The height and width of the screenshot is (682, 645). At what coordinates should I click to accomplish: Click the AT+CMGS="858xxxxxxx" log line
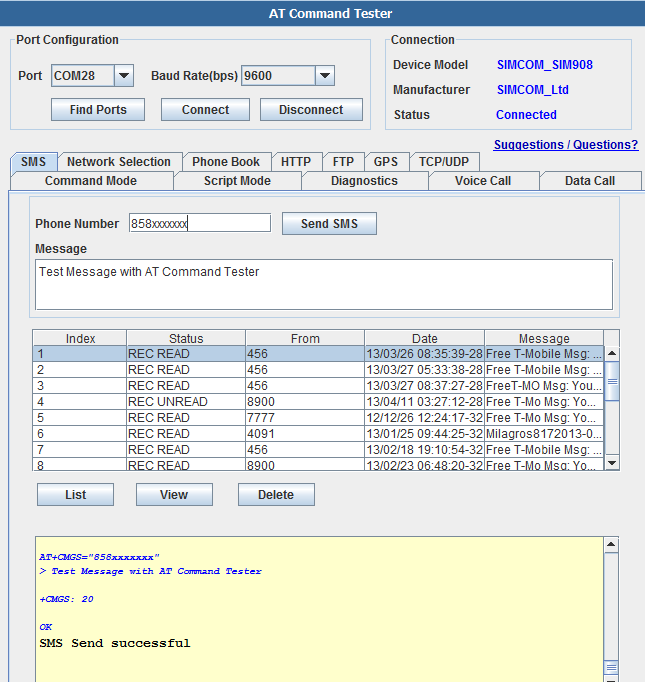pyautogui.click(x=99, y=557)
